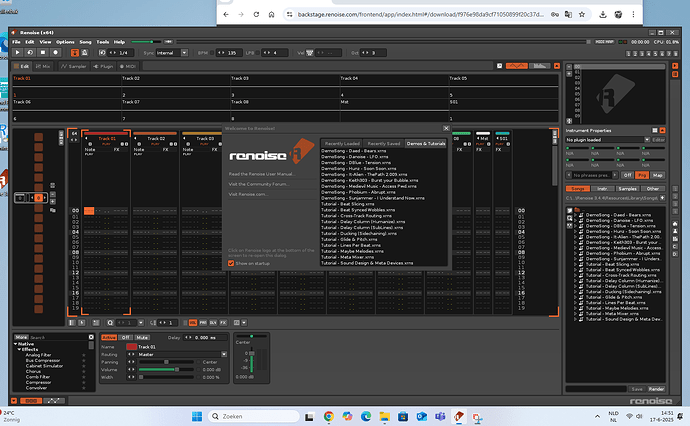
Task: Switch to the Plugin tab
Action: coord(103,66)
